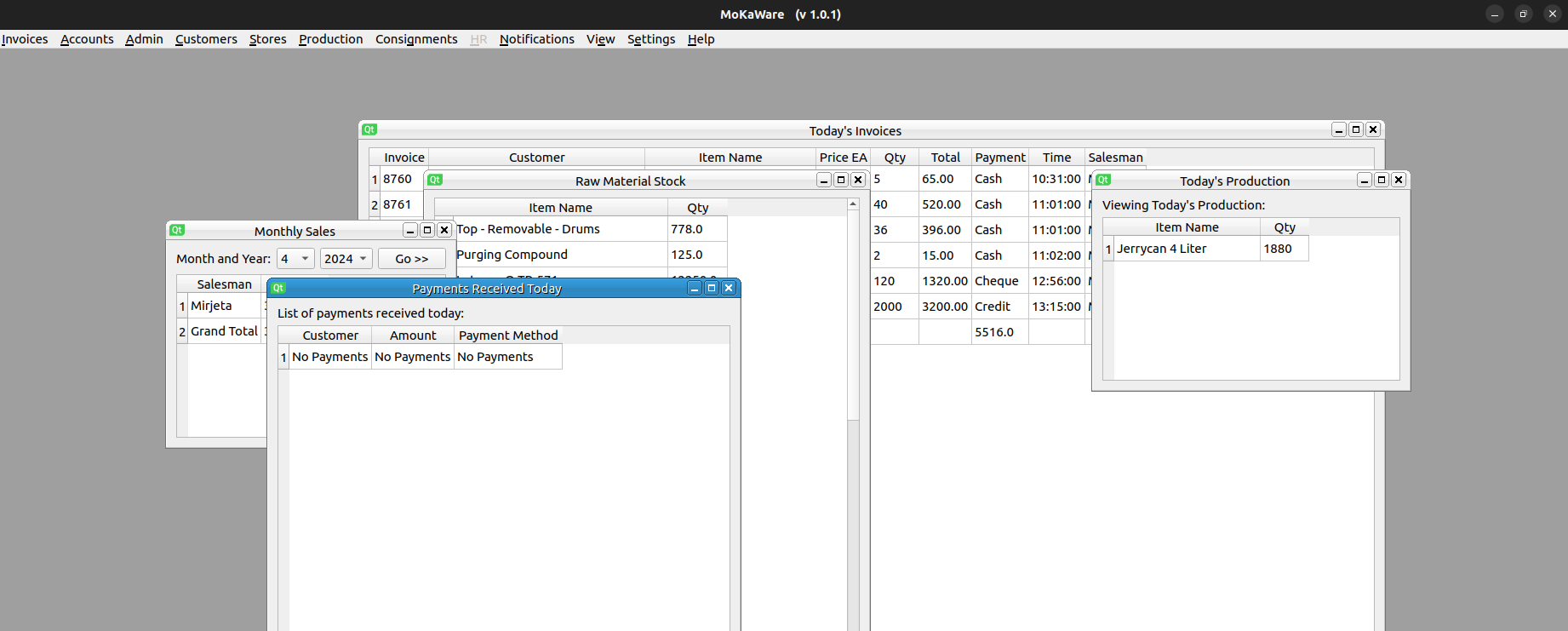This screenshot has width=1568, height=631.
Task: Click the Qt icon on Today's Production window
Action: (1103, 180)
